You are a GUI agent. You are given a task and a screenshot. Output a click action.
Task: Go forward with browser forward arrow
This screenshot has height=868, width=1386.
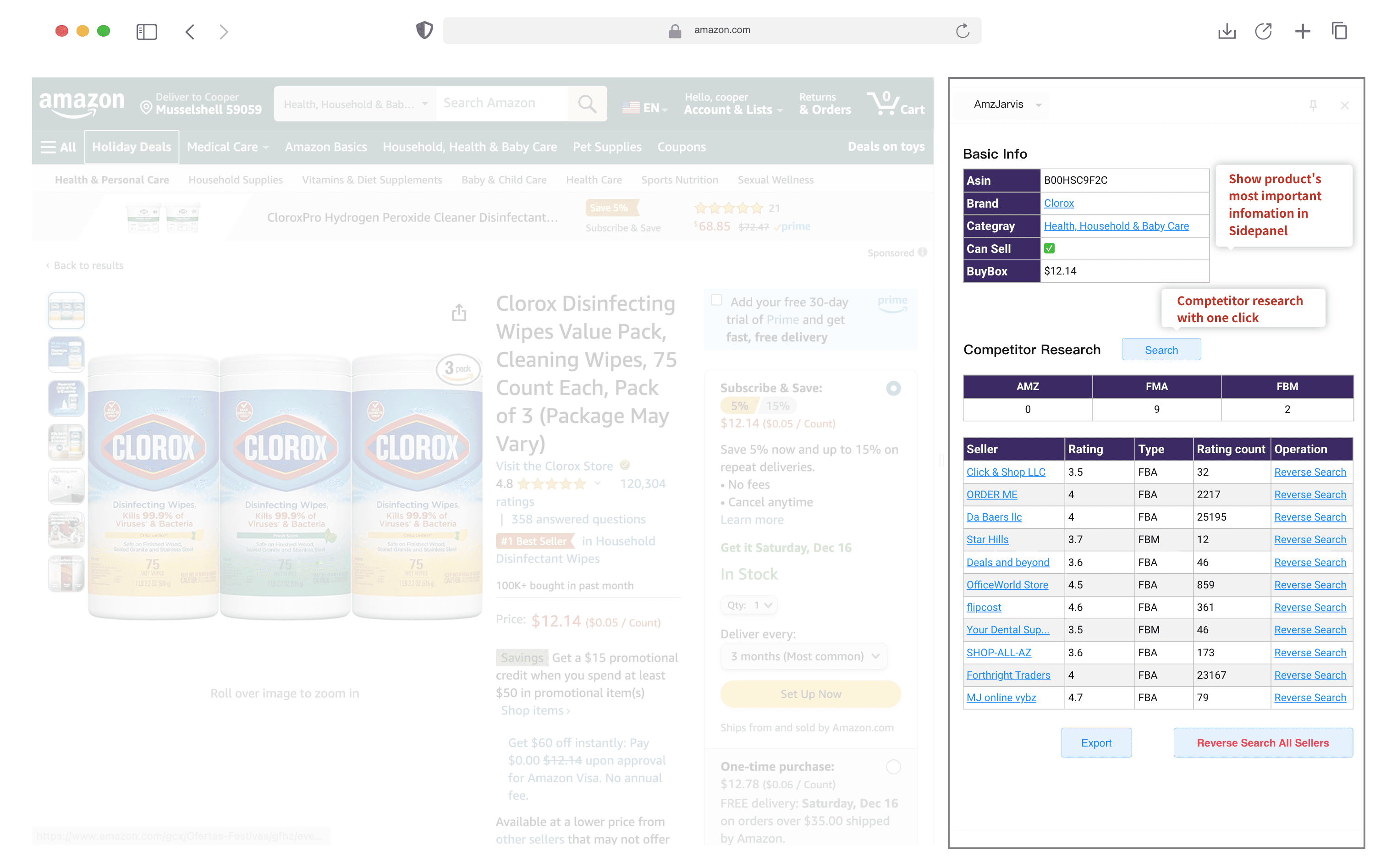(223, 31)
